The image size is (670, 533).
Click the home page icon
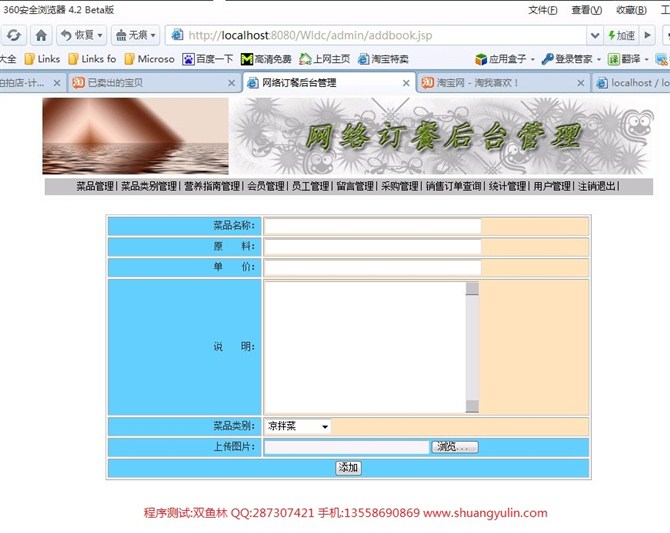pos(41,35)
